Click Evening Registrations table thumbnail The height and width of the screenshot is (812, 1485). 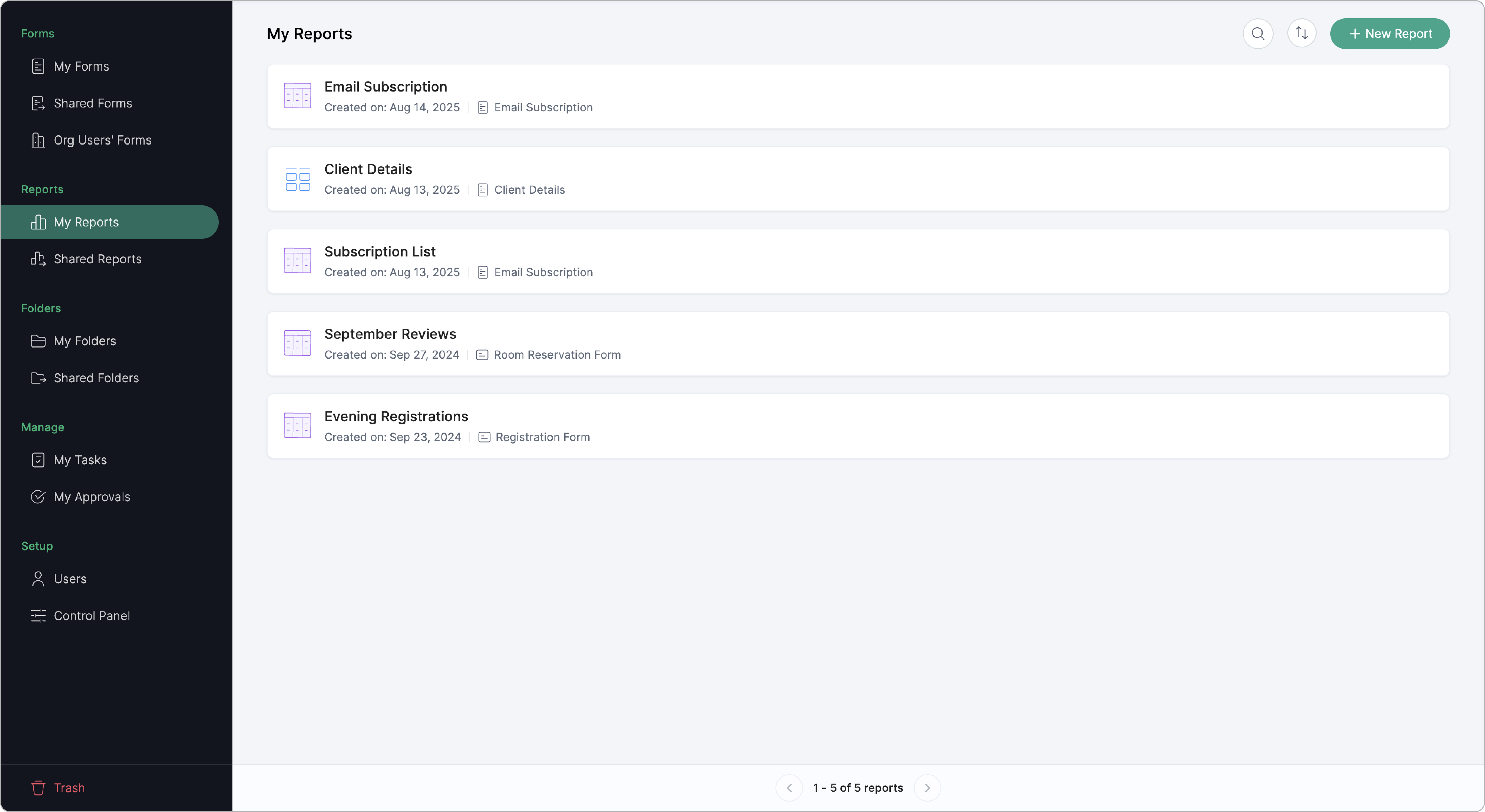[x=297, y=425]
